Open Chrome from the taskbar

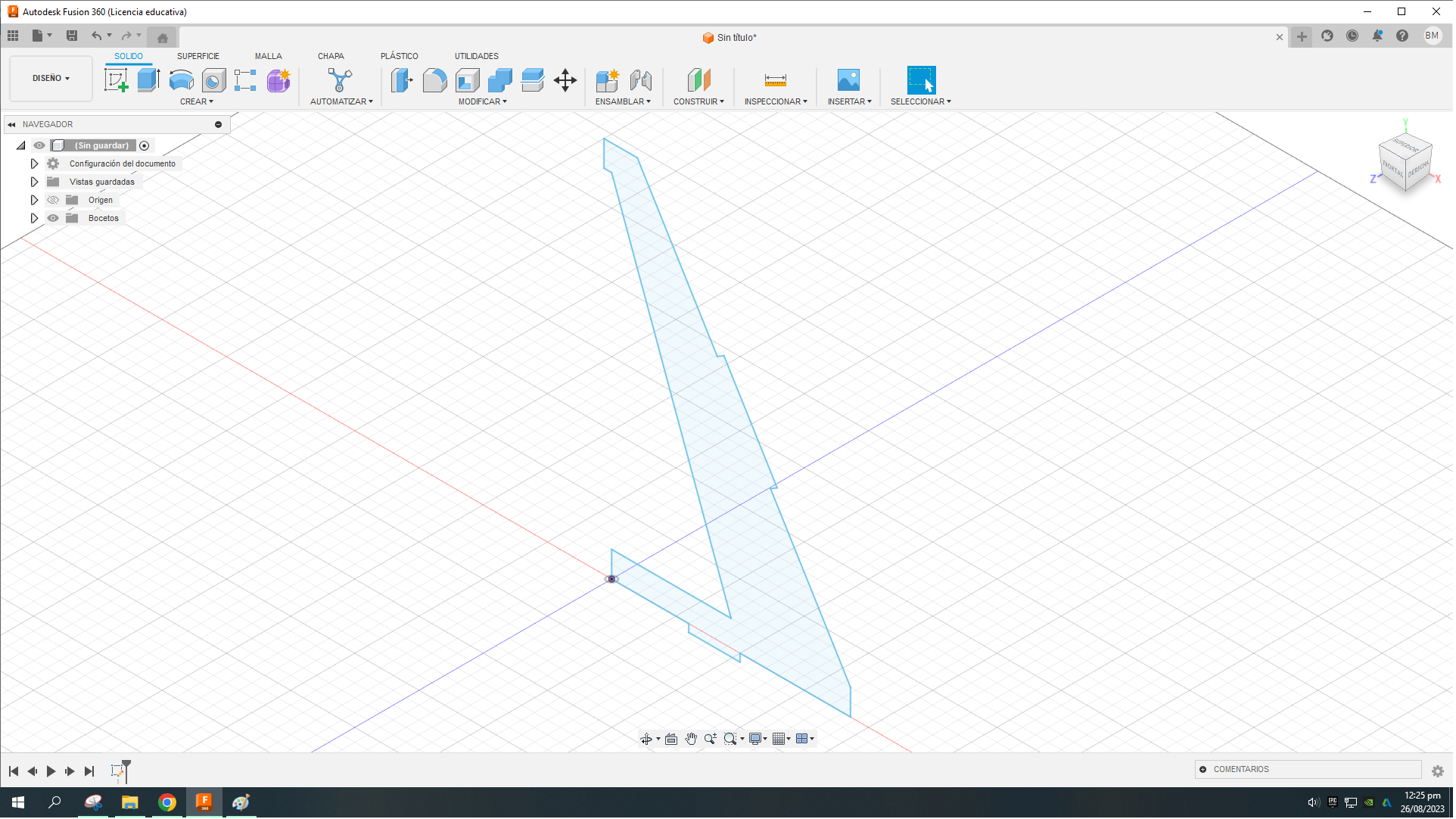point(167,802)
